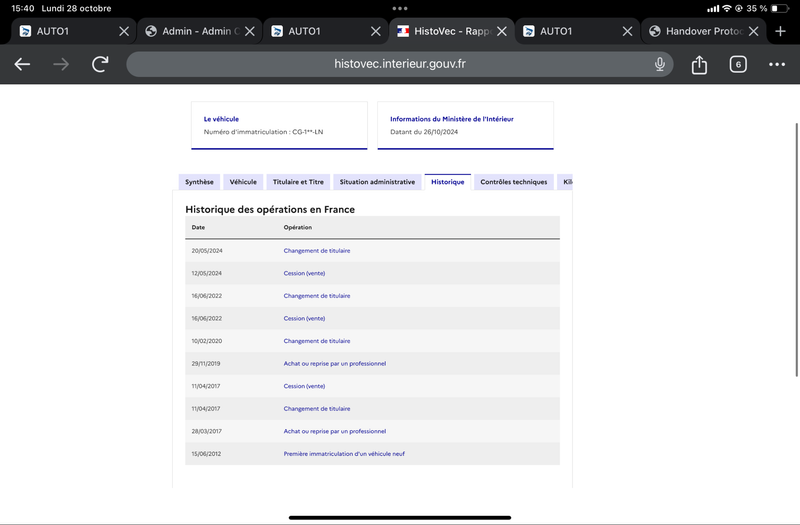This screenshot has width=800, height=525.
Task: Click the 'Opération' column header
Action: click(297, 227)
